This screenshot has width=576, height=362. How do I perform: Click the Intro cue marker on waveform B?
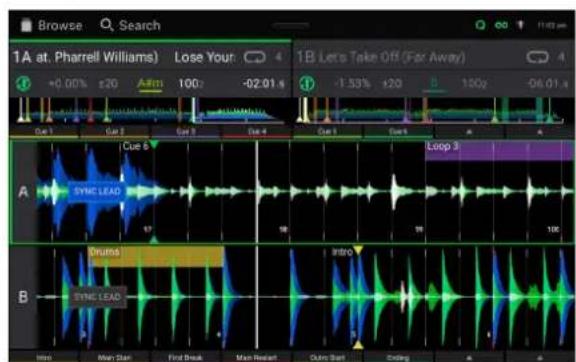[x=347, y=252]
